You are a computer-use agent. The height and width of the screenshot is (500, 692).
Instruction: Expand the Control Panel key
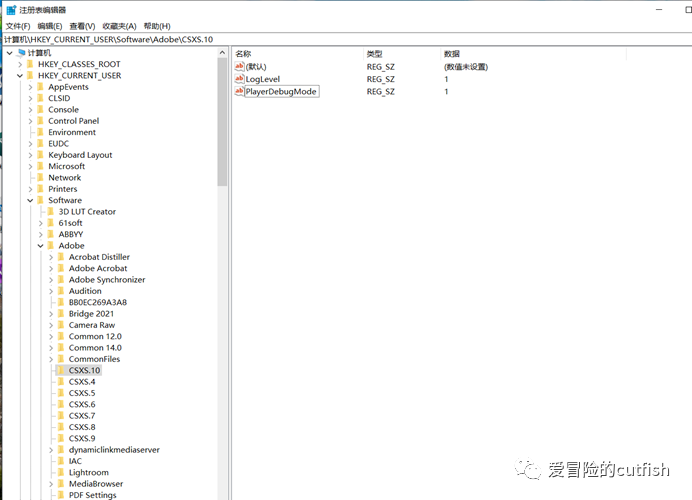point(30,121)
